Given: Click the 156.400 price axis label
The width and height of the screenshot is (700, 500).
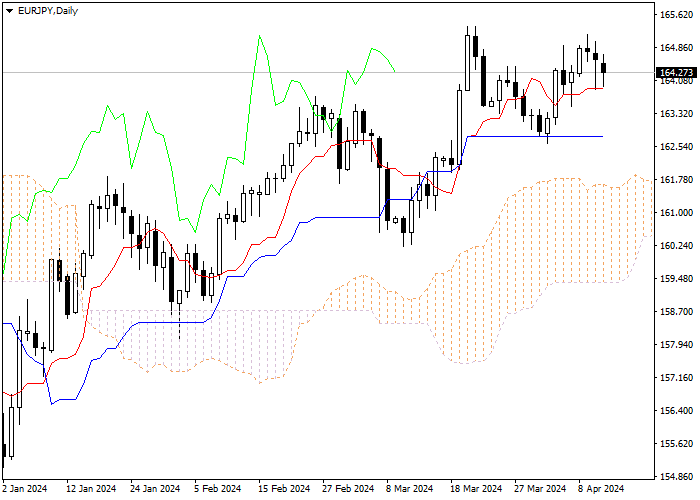Looking at the screenshot, I should [x=676, y=411].
